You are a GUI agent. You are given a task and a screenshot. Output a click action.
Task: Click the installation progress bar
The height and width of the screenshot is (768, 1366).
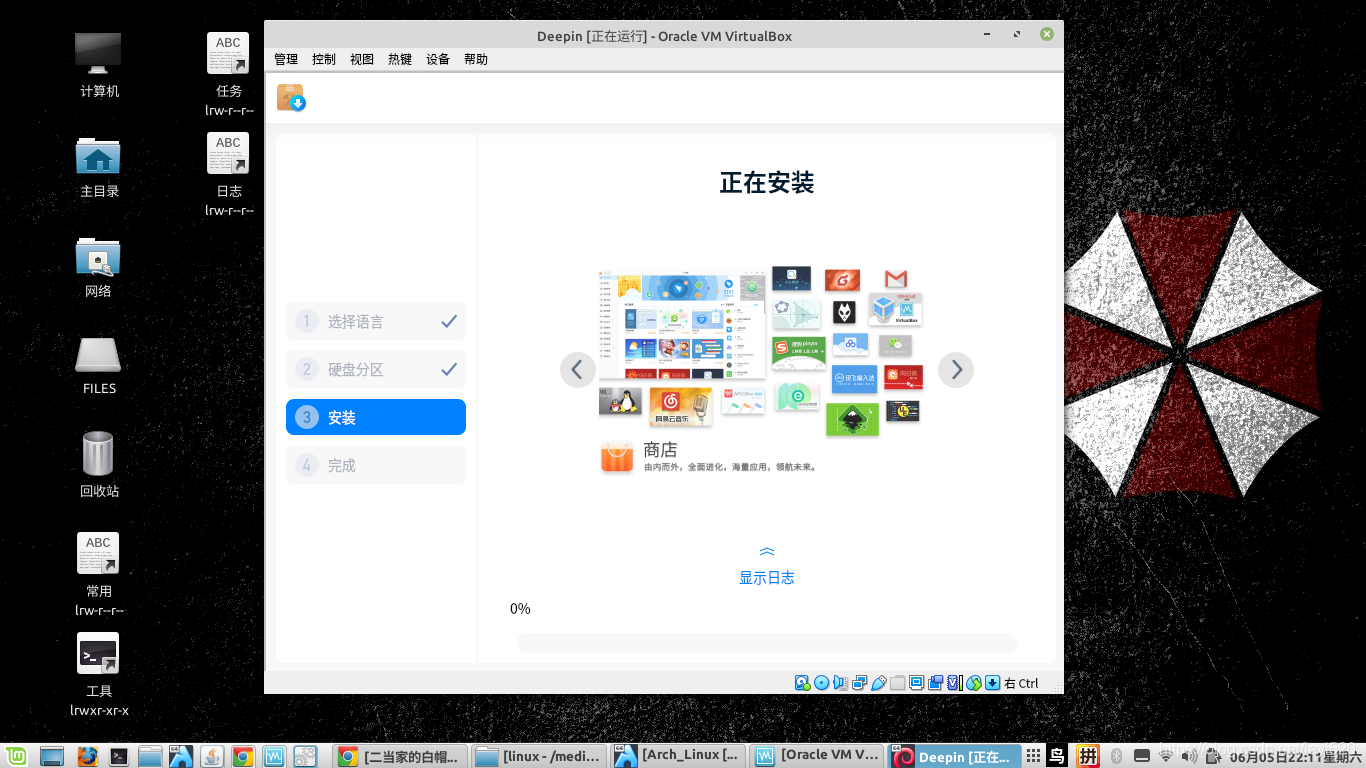pyautogui.click(x=767, y=643)
